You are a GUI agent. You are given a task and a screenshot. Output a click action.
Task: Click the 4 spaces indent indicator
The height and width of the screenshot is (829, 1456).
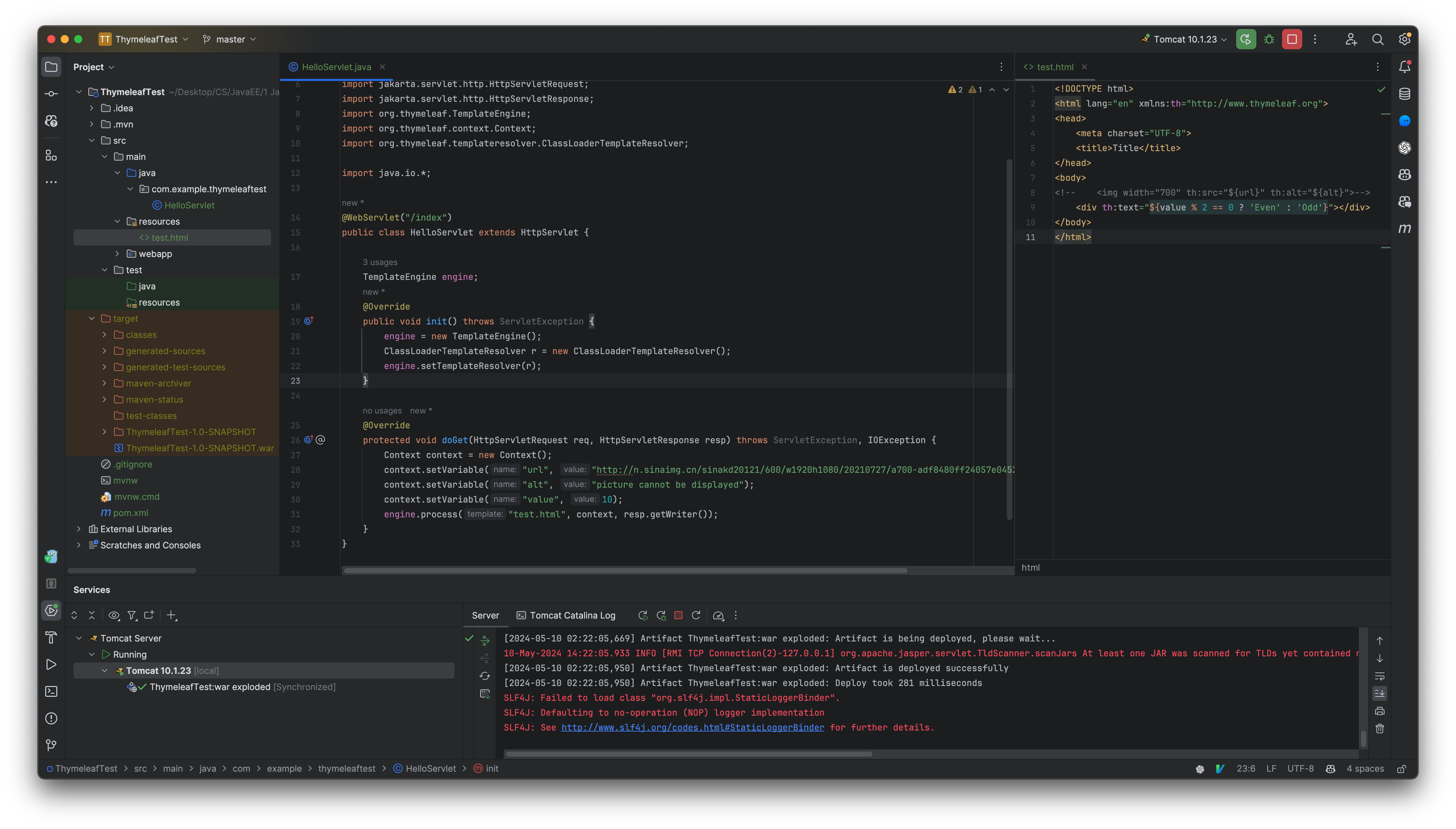click(x=1364, y=768)
